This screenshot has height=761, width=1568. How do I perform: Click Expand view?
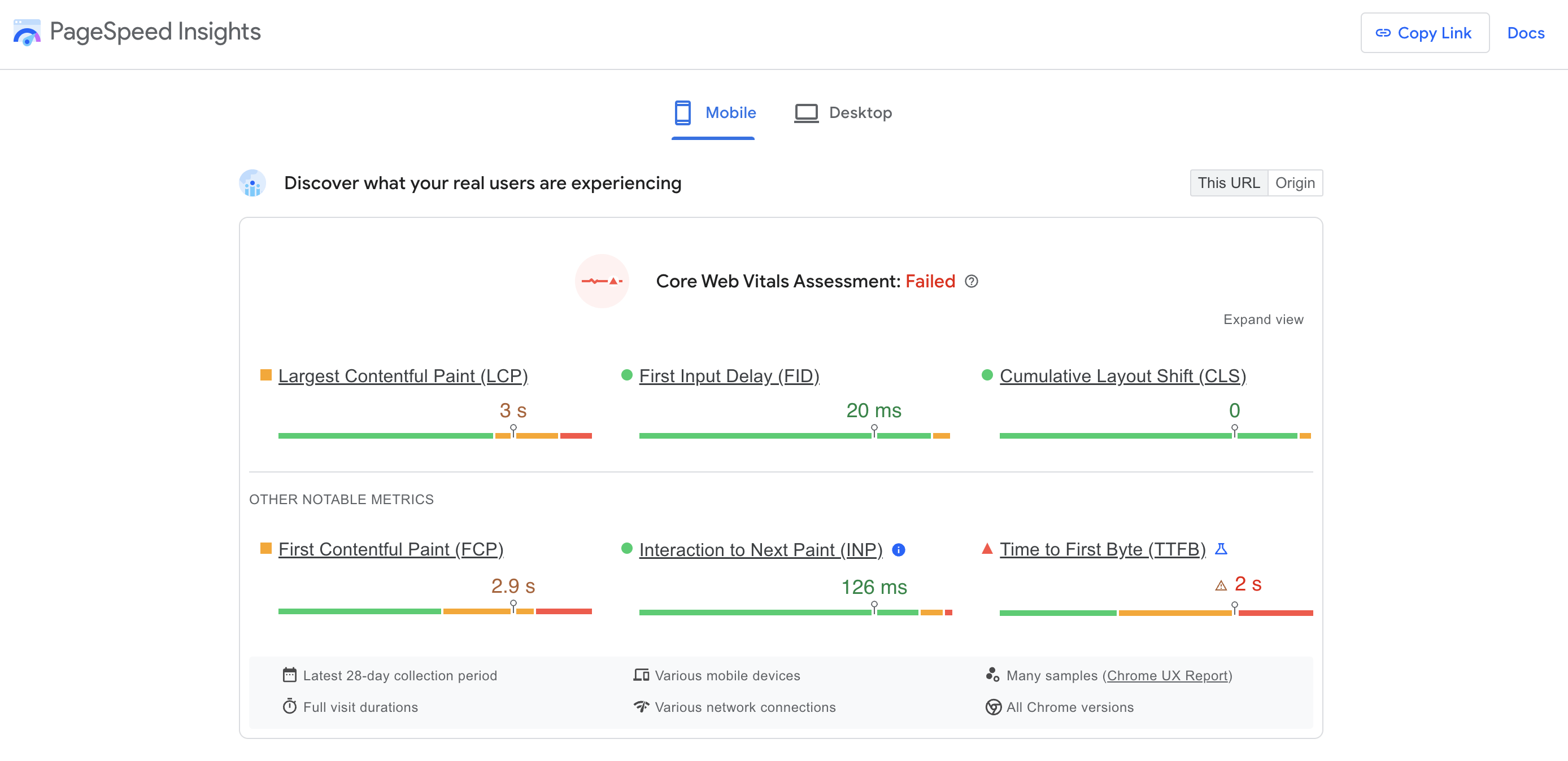[x=1263, y=320]
